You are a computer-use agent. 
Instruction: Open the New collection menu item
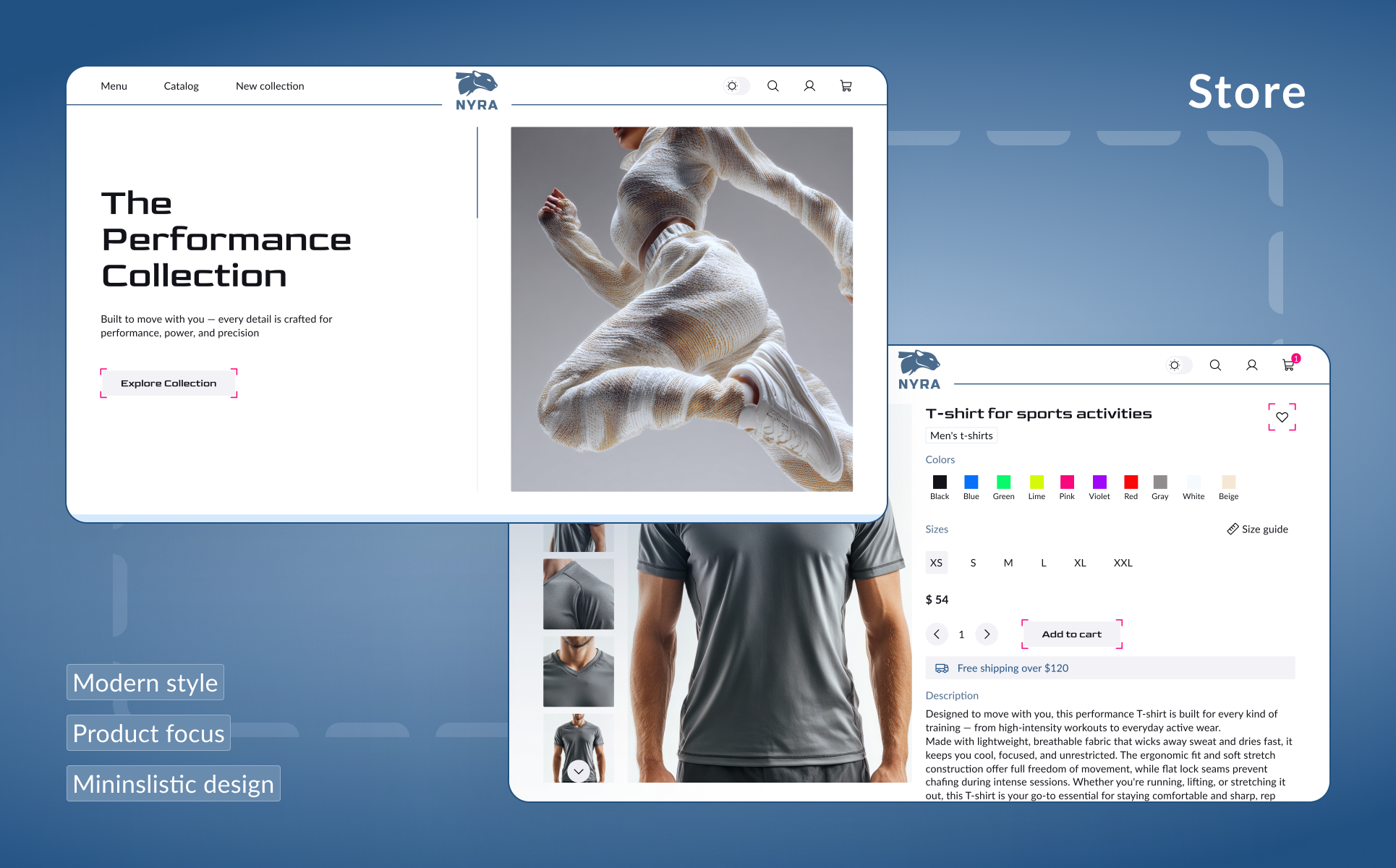coord(270,86)
